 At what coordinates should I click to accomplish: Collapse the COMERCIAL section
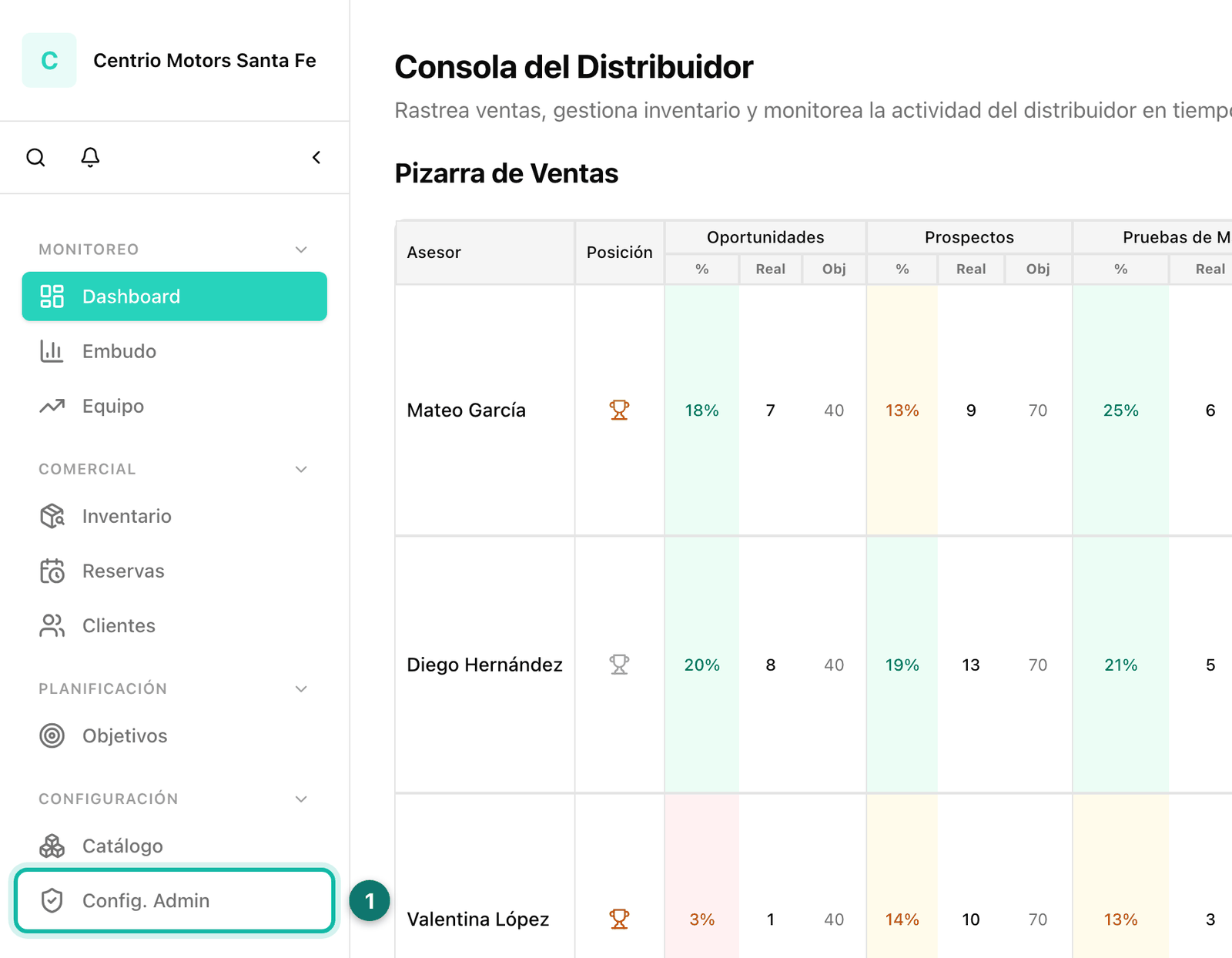tap(301, 469)
